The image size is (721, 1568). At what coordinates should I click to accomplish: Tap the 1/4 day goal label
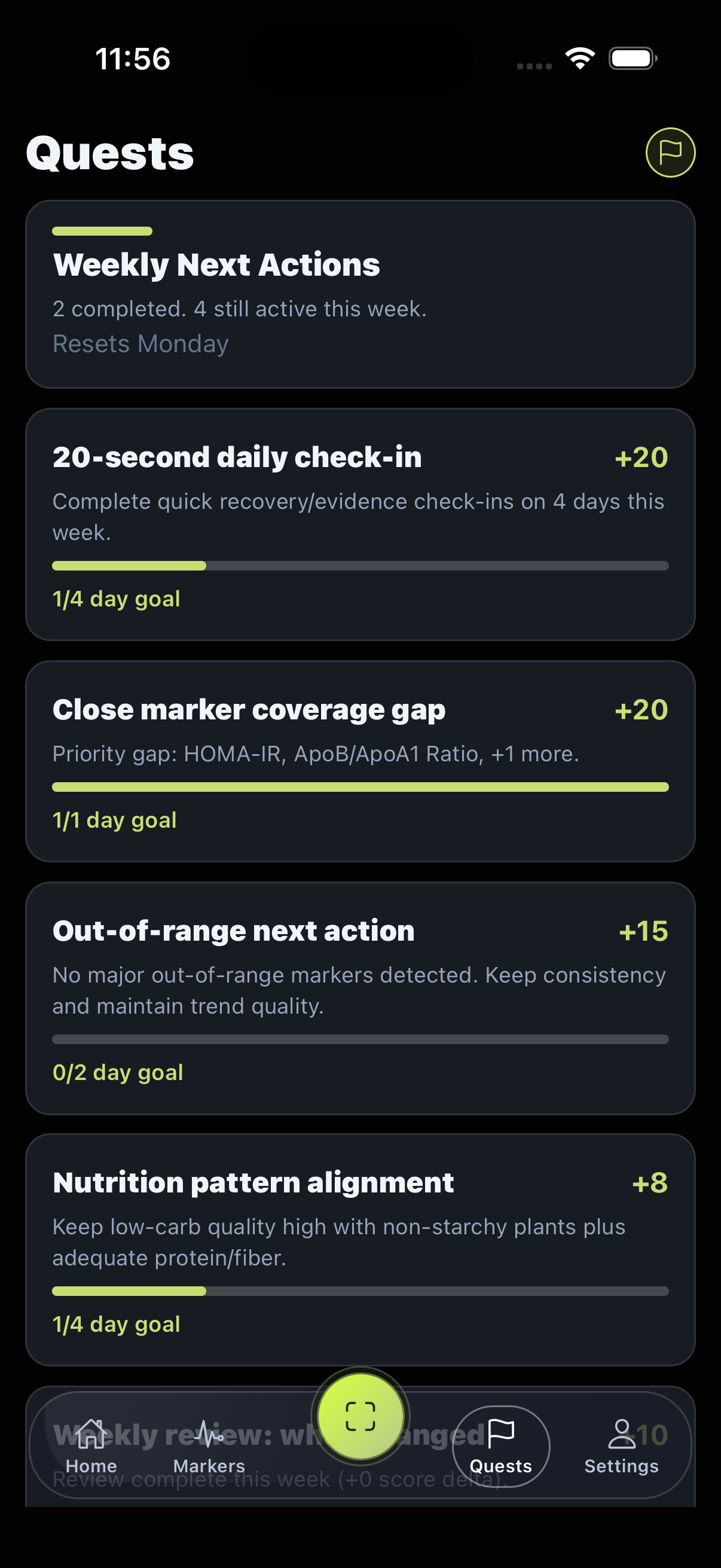pos(116,599)
